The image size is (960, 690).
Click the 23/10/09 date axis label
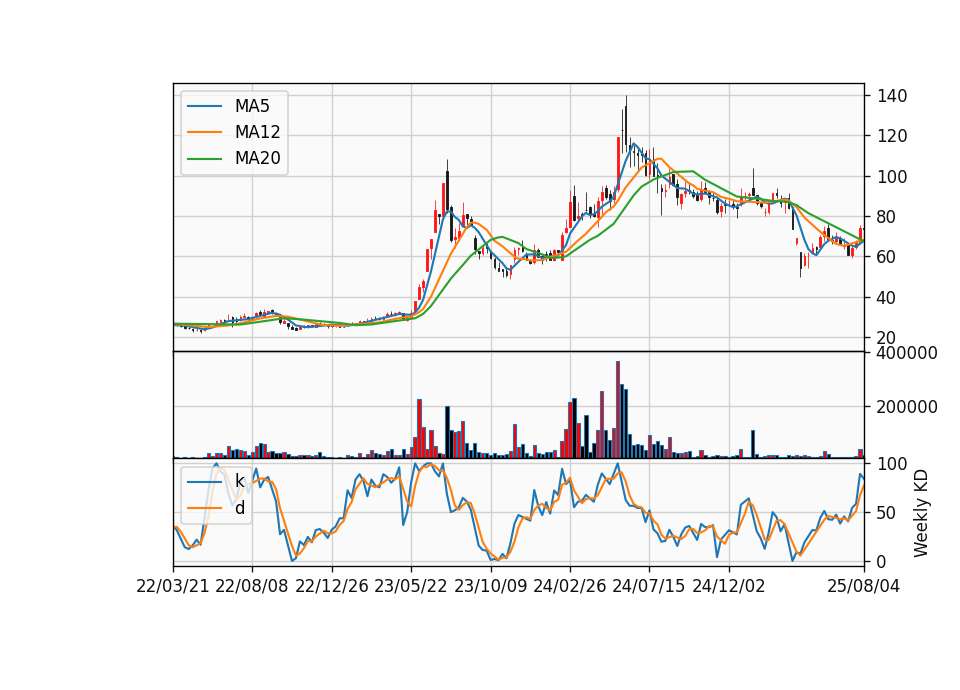pos(490,586)
